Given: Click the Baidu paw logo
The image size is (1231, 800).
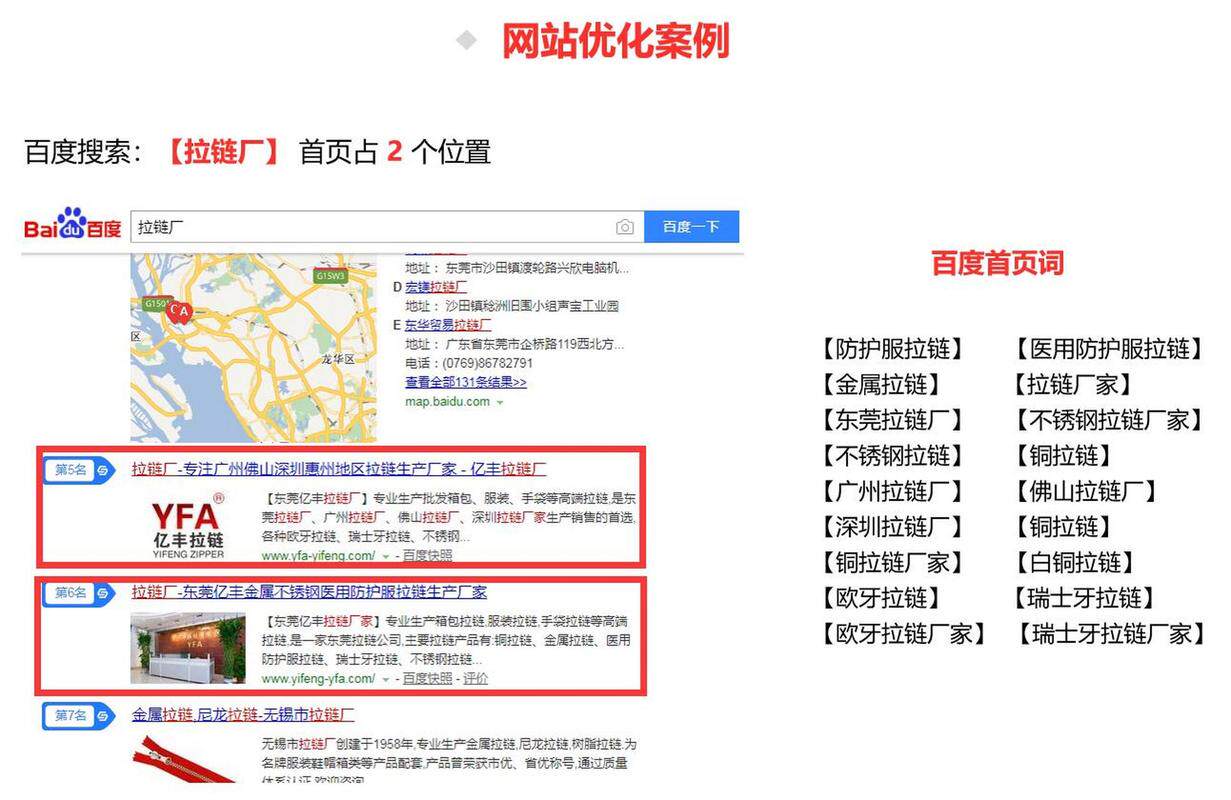Looking at the screenshot, I should [x=73, y=225].
